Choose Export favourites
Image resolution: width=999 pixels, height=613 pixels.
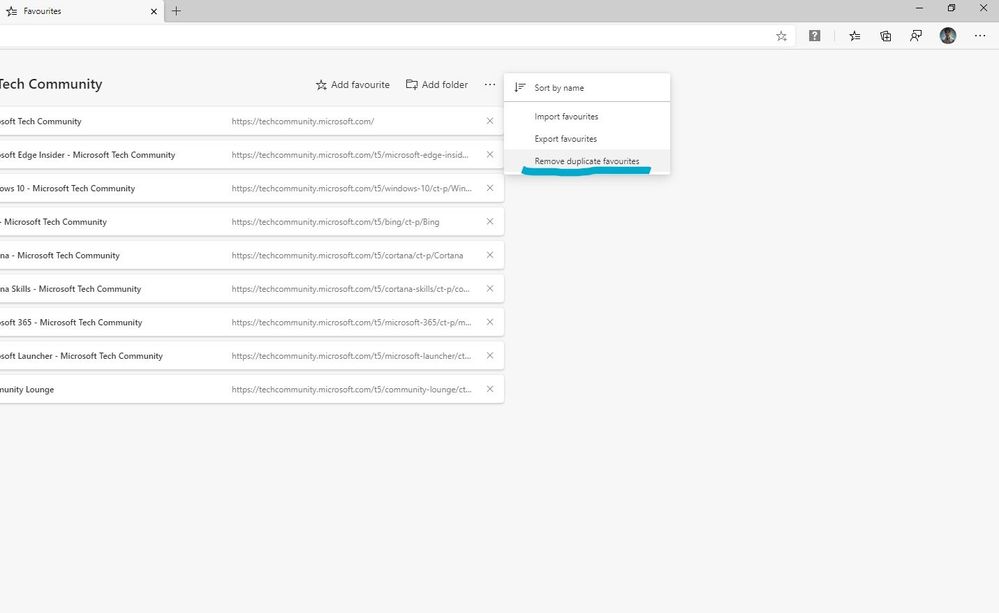click(x=587, y=139)
